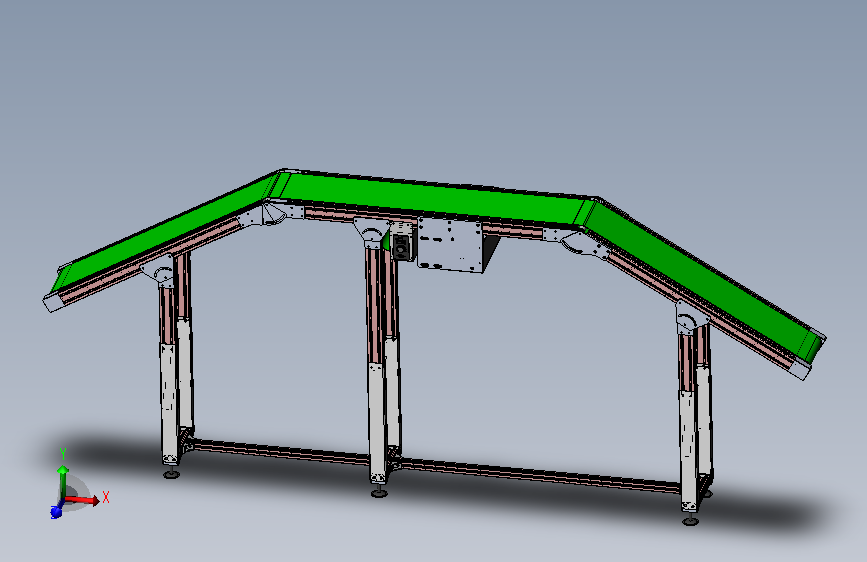This screenshot has width=867, height=562.
Task: Select the right bend joint bracket of the conveyor frame
Action: coord(578,243)
